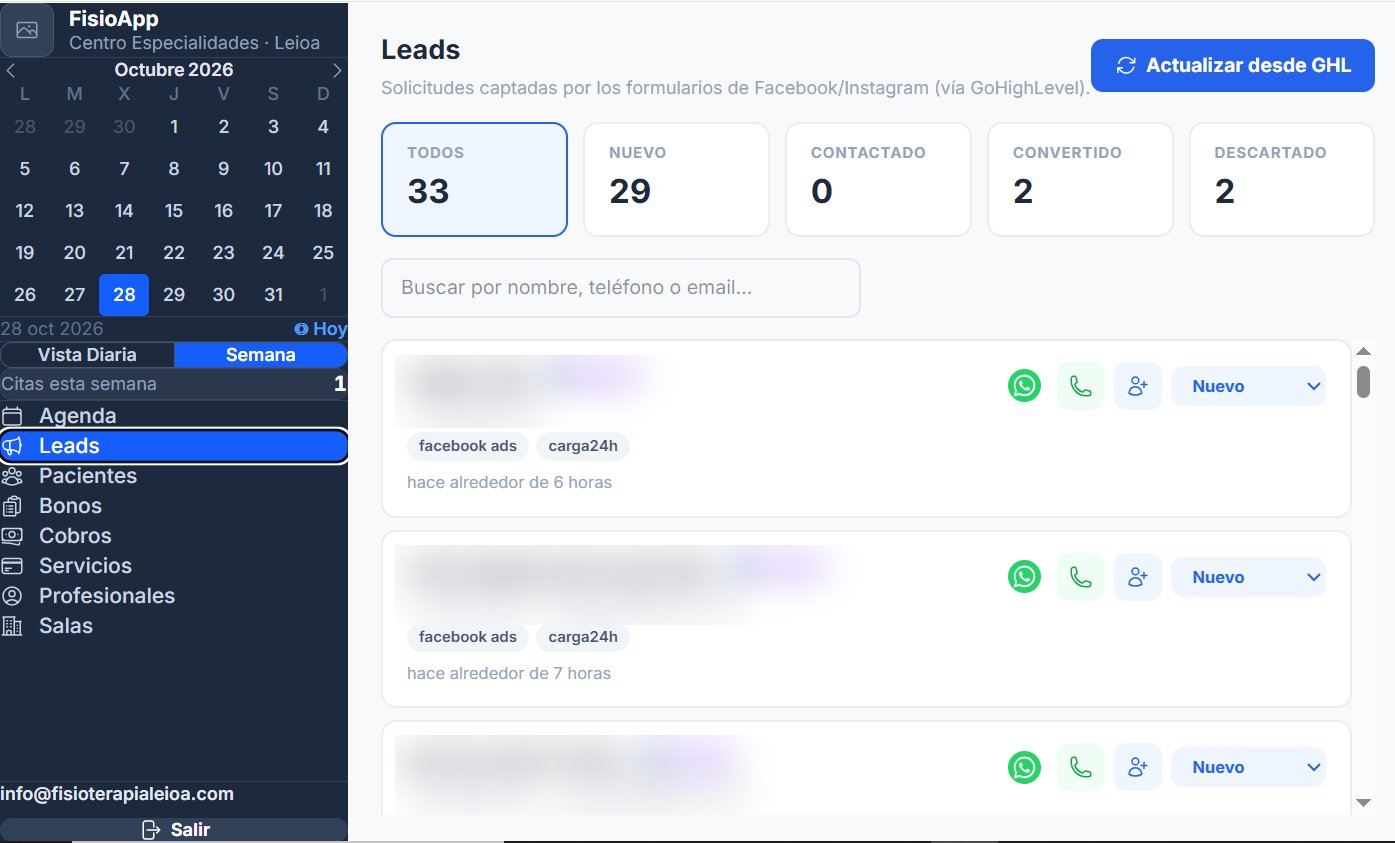The image size is (1395, 843).
Task: Click the "Citas esta semana" label
Action: [x=79, y=384]
